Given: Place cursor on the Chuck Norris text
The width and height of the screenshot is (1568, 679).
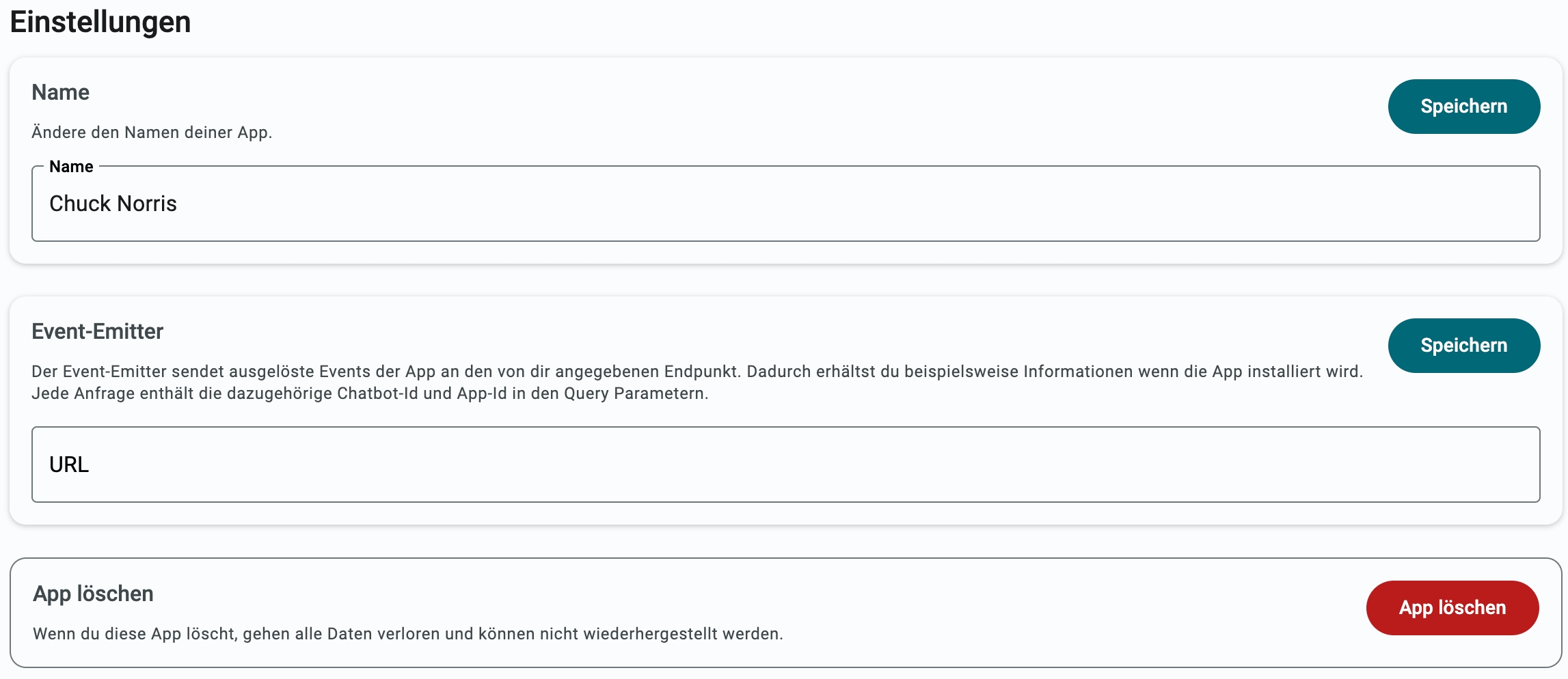Looking at the screenshot, I should tap(113, 204).
